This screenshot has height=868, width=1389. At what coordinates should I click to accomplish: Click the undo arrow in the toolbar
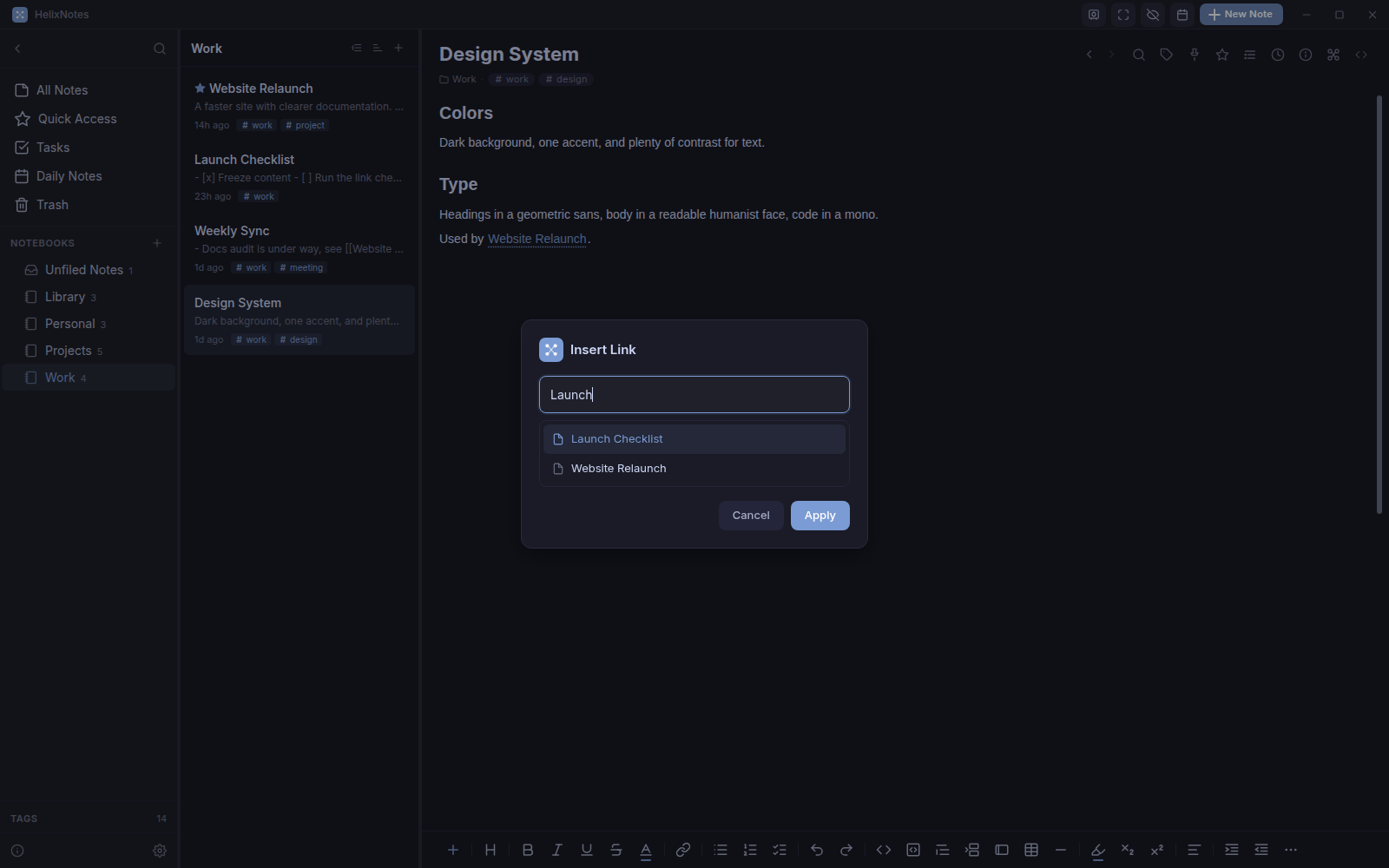coord(817,850)
